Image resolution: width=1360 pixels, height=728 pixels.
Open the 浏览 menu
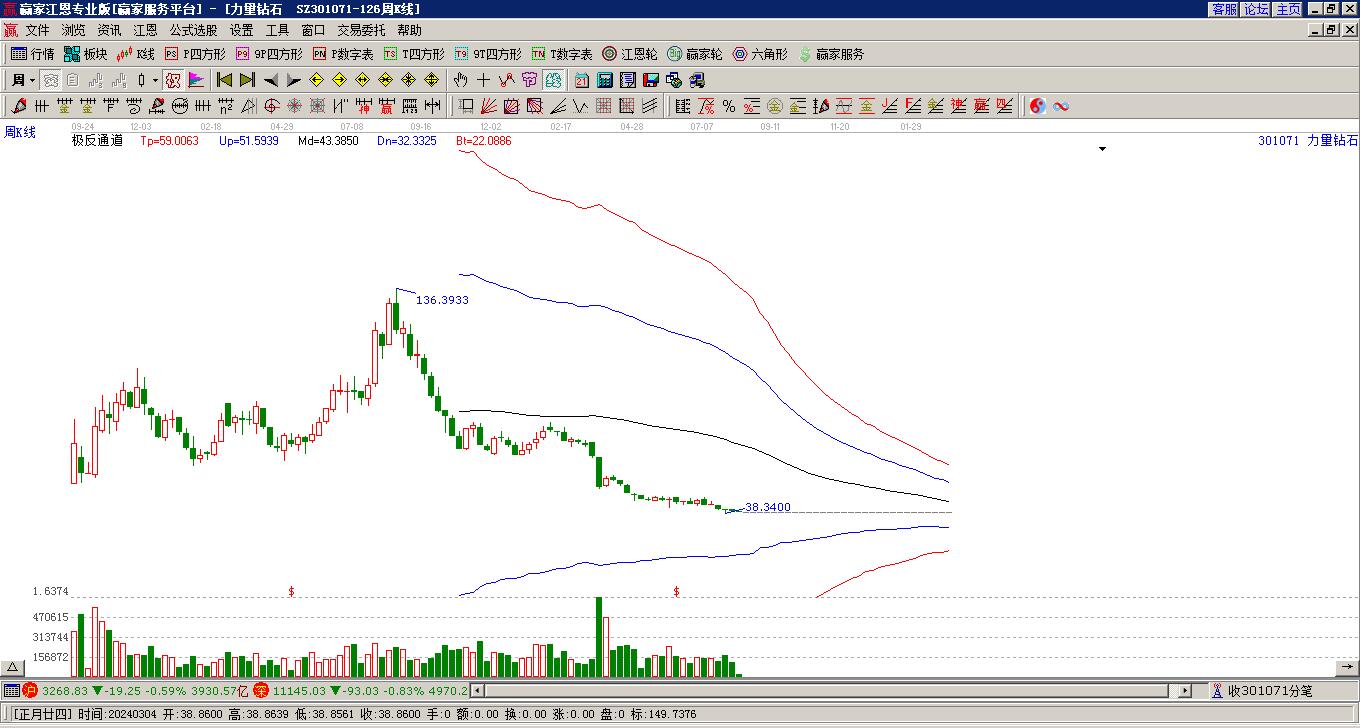point(73,31)
